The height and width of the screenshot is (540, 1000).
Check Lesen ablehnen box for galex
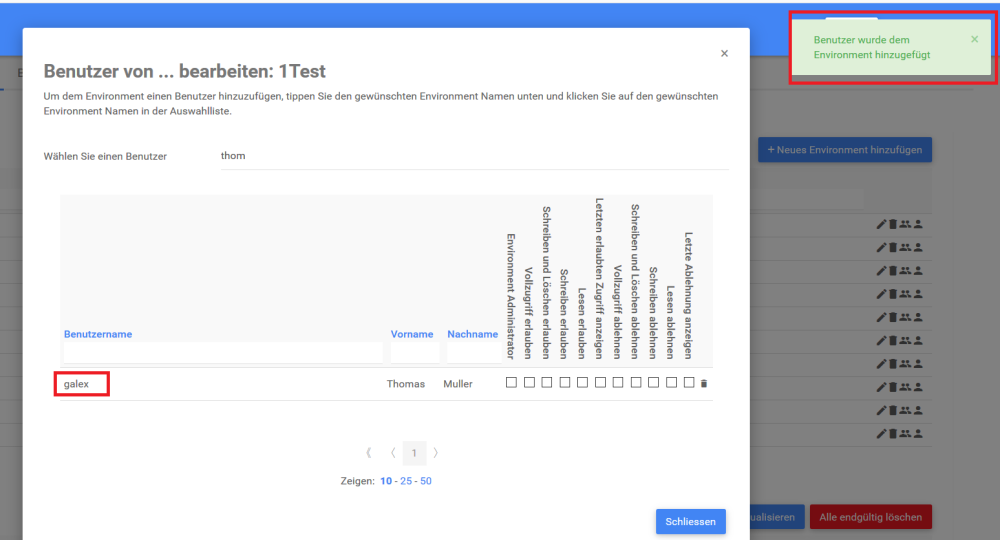click(x=671, y=383)
